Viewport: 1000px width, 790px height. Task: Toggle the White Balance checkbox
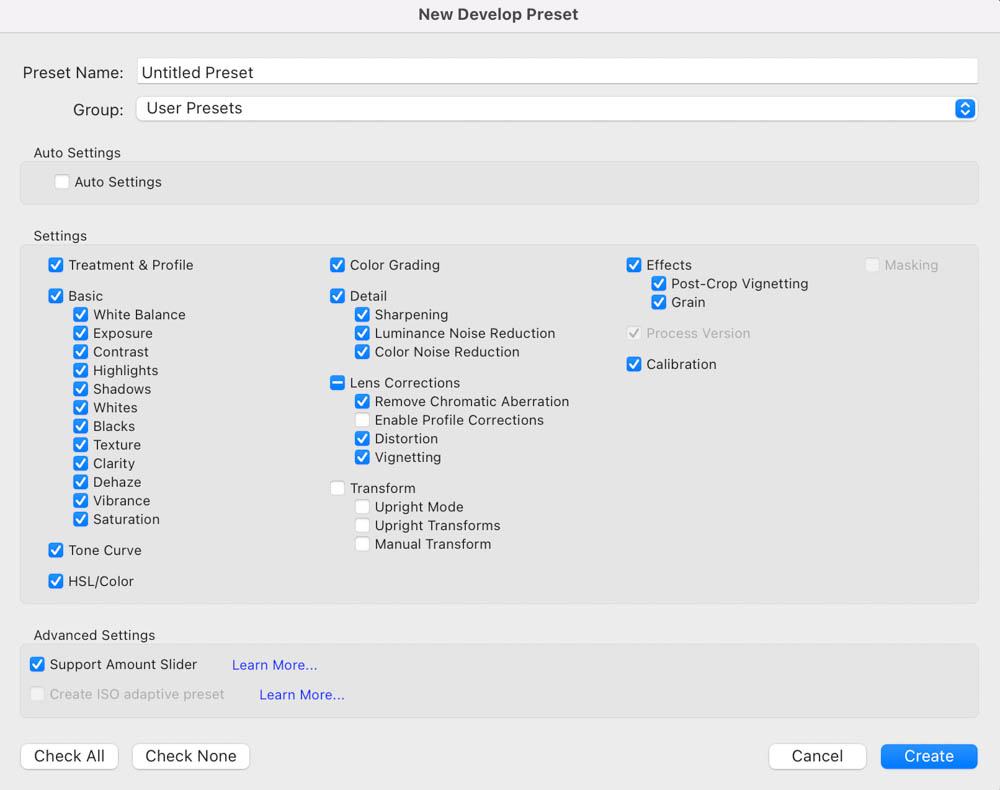pyautogui.click(x=81, y=315)
